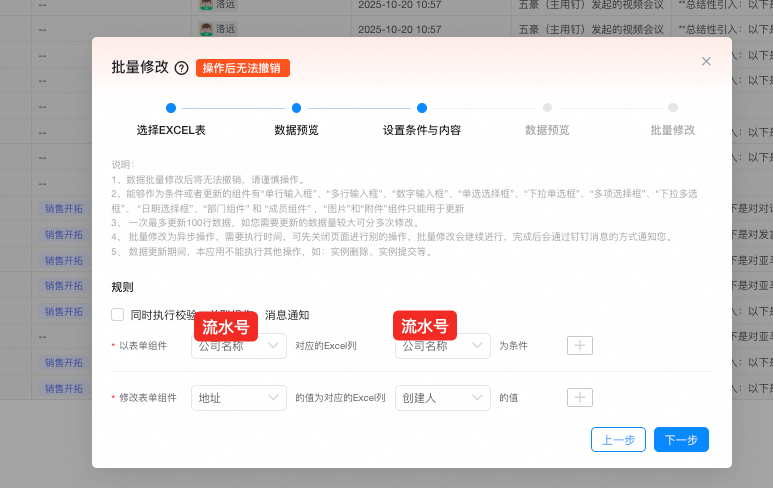Click the help question mark beside 批量修改
This screenshot has width=773, height=488.
pos(181,68)
